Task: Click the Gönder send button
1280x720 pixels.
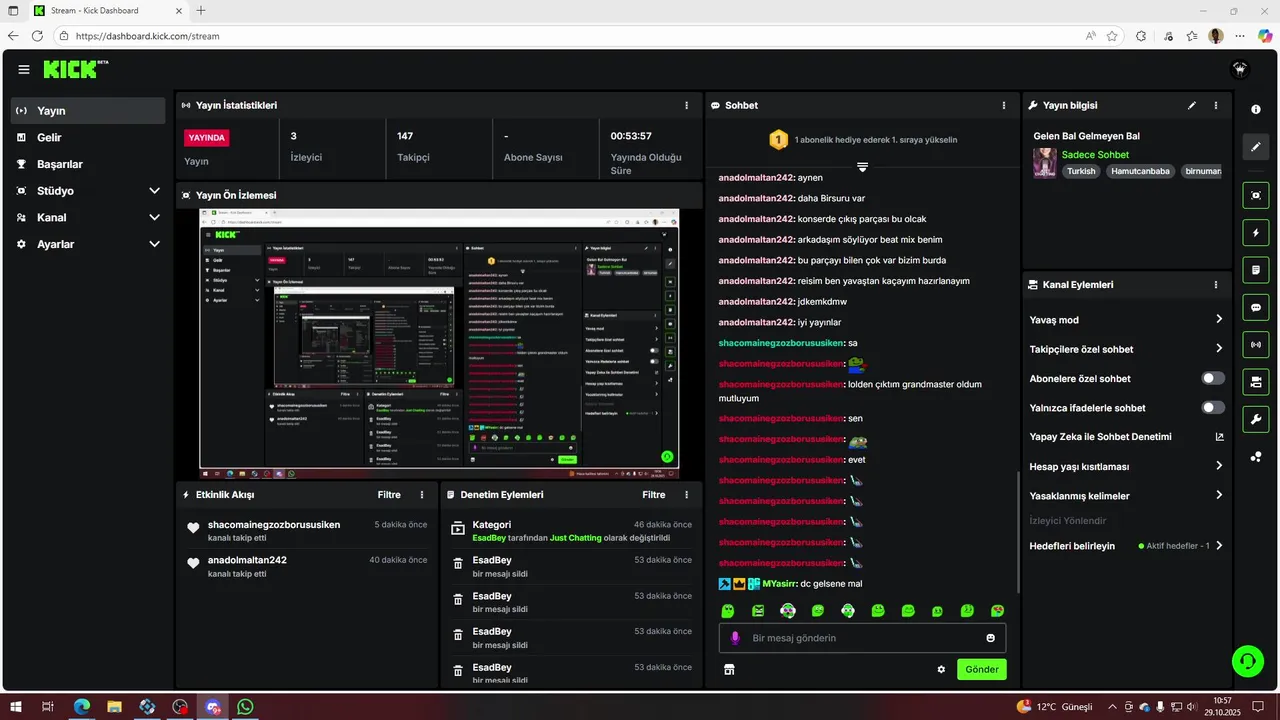Action: click(981, 669)
